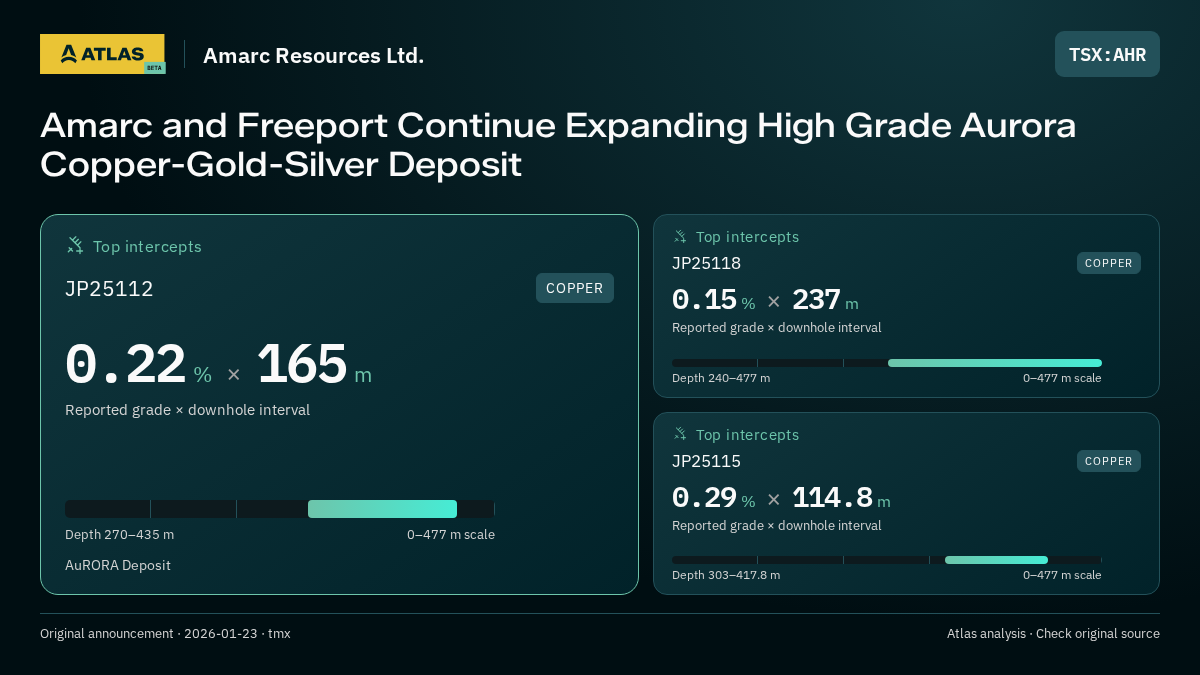Click the '0–477 m scale' label under JP25112
Screen dimensions: 1200x675
(451, 535)
